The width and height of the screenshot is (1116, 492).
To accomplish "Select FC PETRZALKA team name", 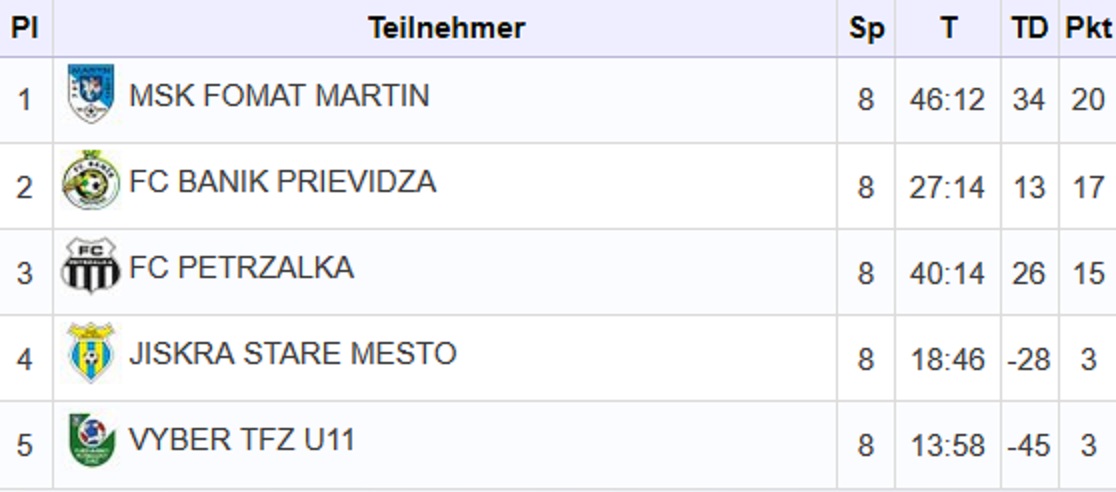I will pyautogui.click(x=241, y=268).
